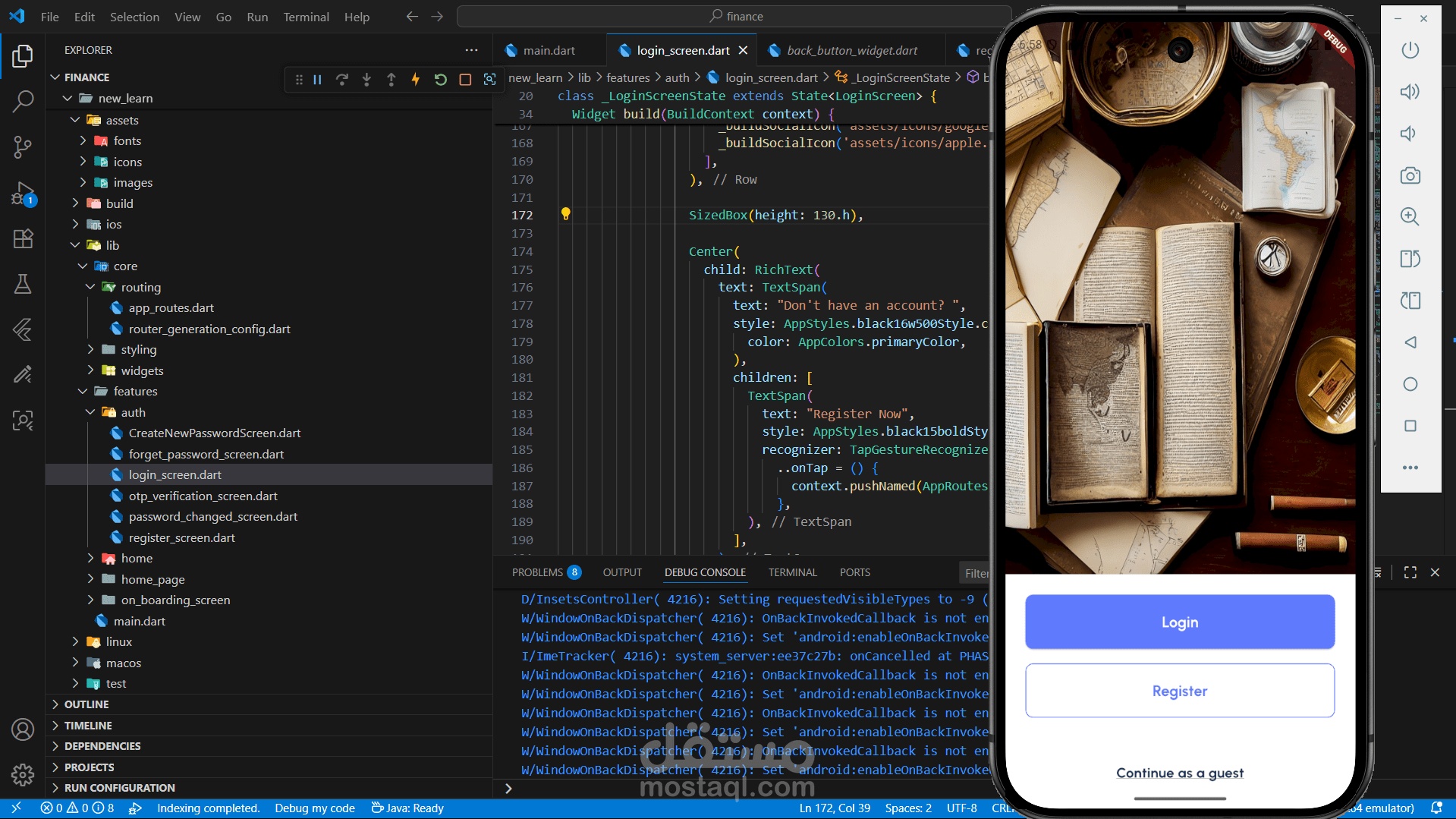Collapse the auth folder
Screen dimensions: 1456x819
[x=91, y=412]
